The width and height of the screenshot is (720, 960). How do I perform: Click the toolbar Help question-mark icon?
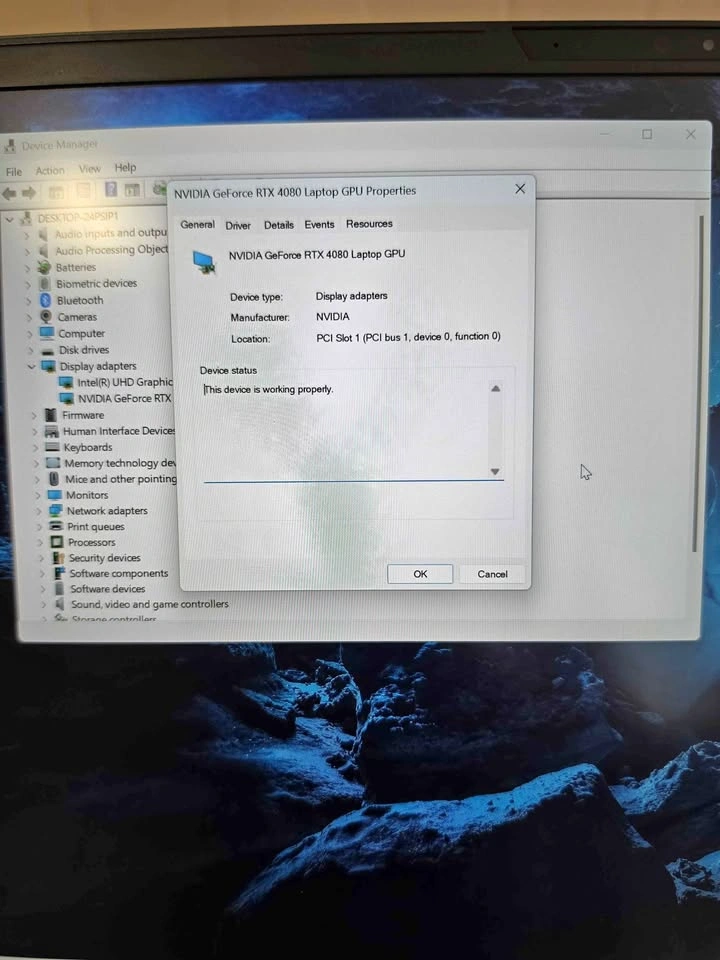click(111, 189)
